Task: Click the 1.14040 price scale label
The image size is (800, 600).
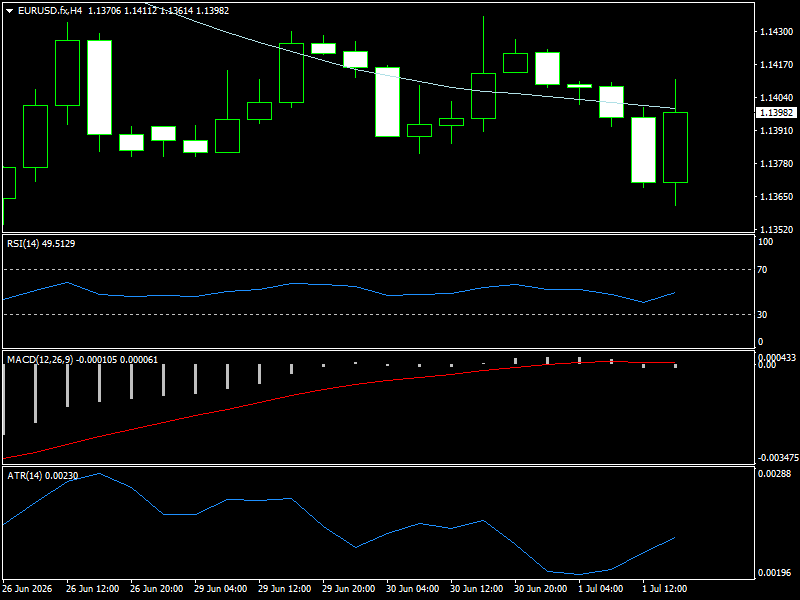Action: pyautogui.click(x=777, y=97)
